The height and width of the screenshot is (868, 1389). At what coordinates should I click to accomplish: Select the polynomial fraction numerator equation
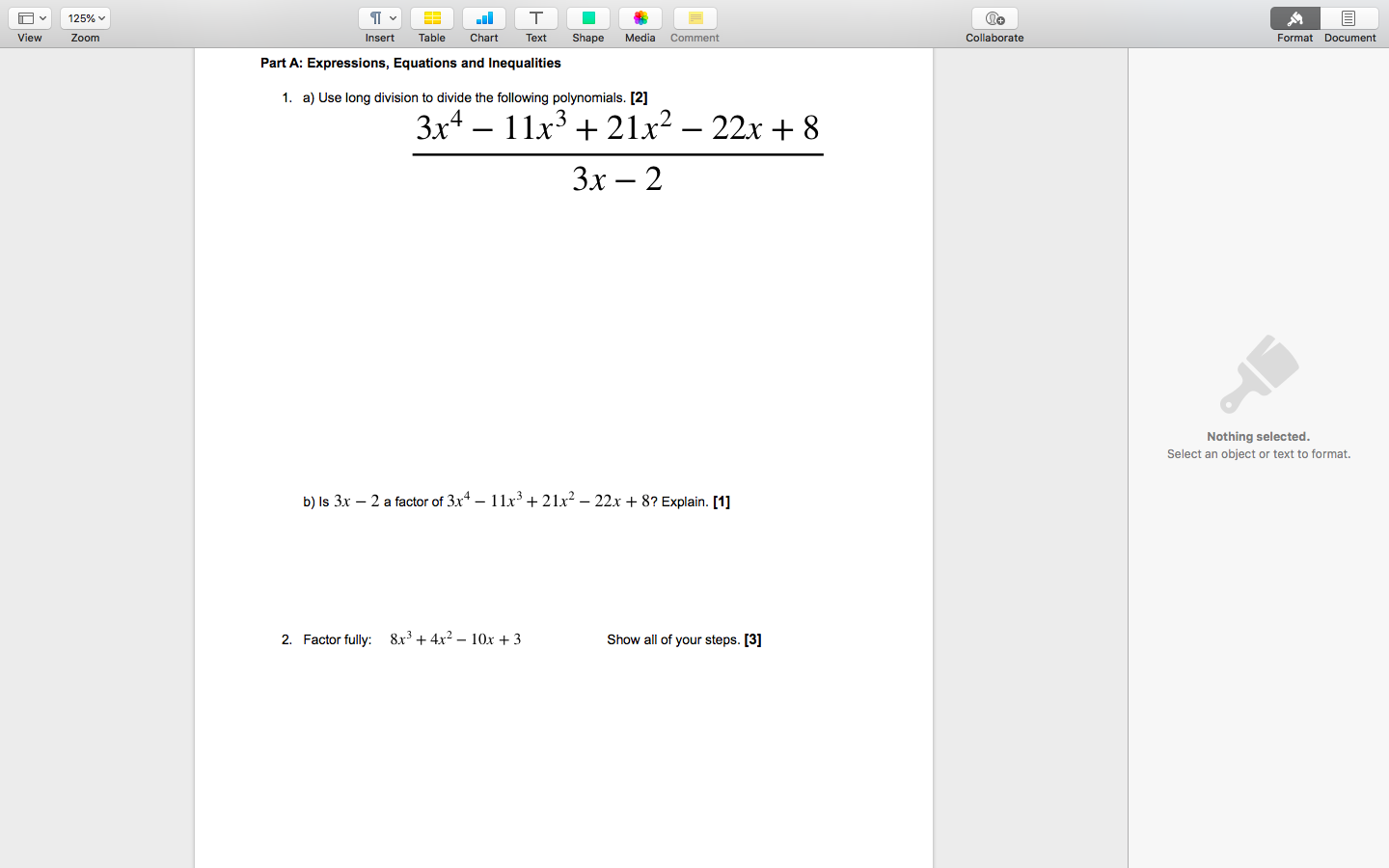pyautogui.click(x=617, y=127)
